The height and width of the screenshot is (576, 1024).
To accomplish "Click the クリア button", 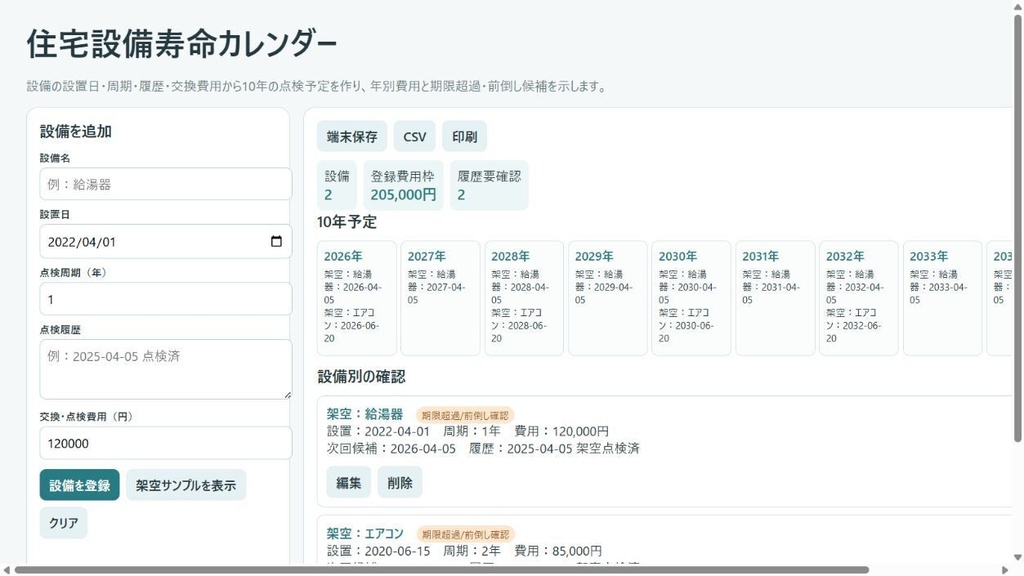I will click(63, 523).
